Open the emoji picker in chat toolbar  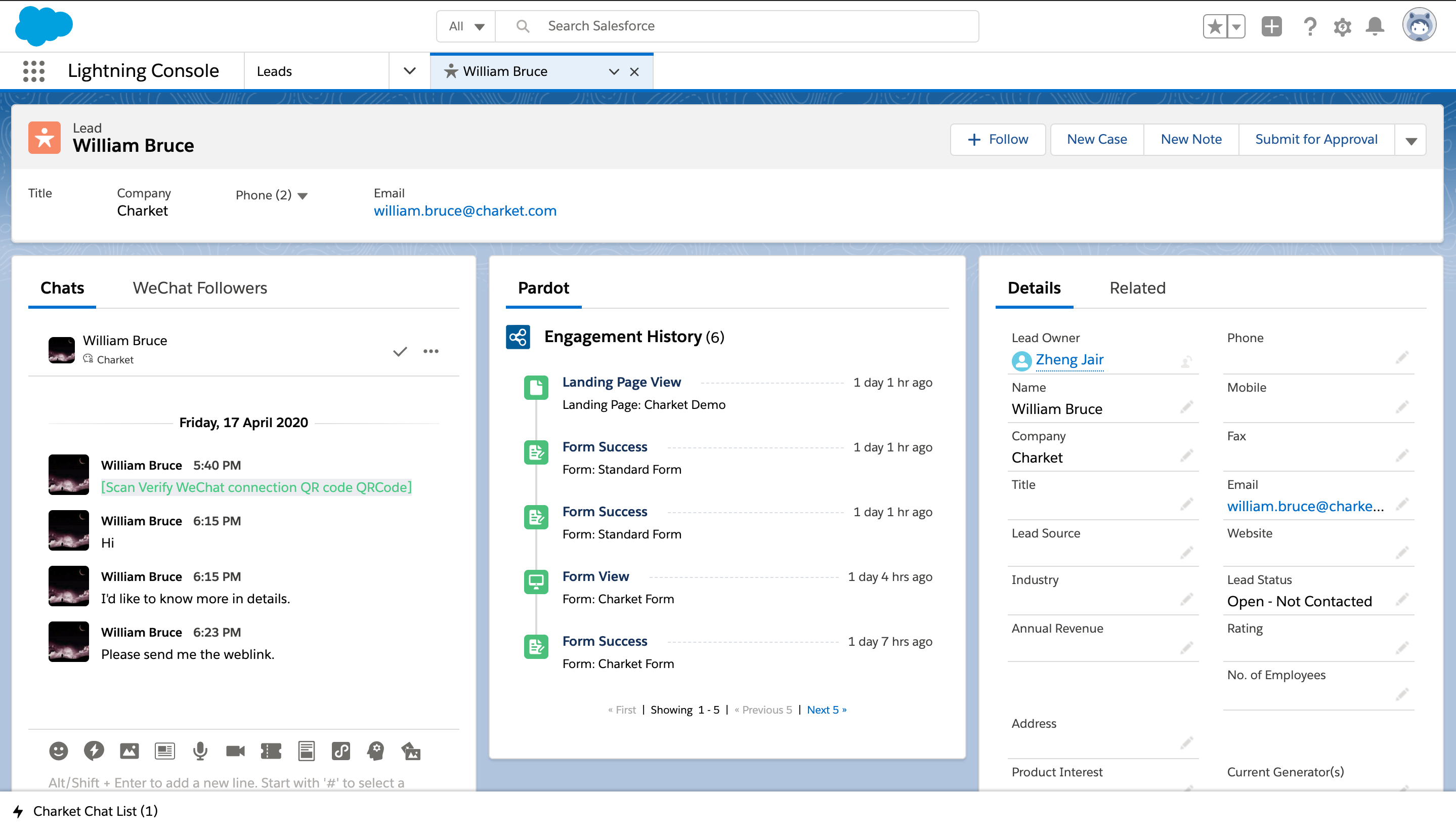click(58, 751)
